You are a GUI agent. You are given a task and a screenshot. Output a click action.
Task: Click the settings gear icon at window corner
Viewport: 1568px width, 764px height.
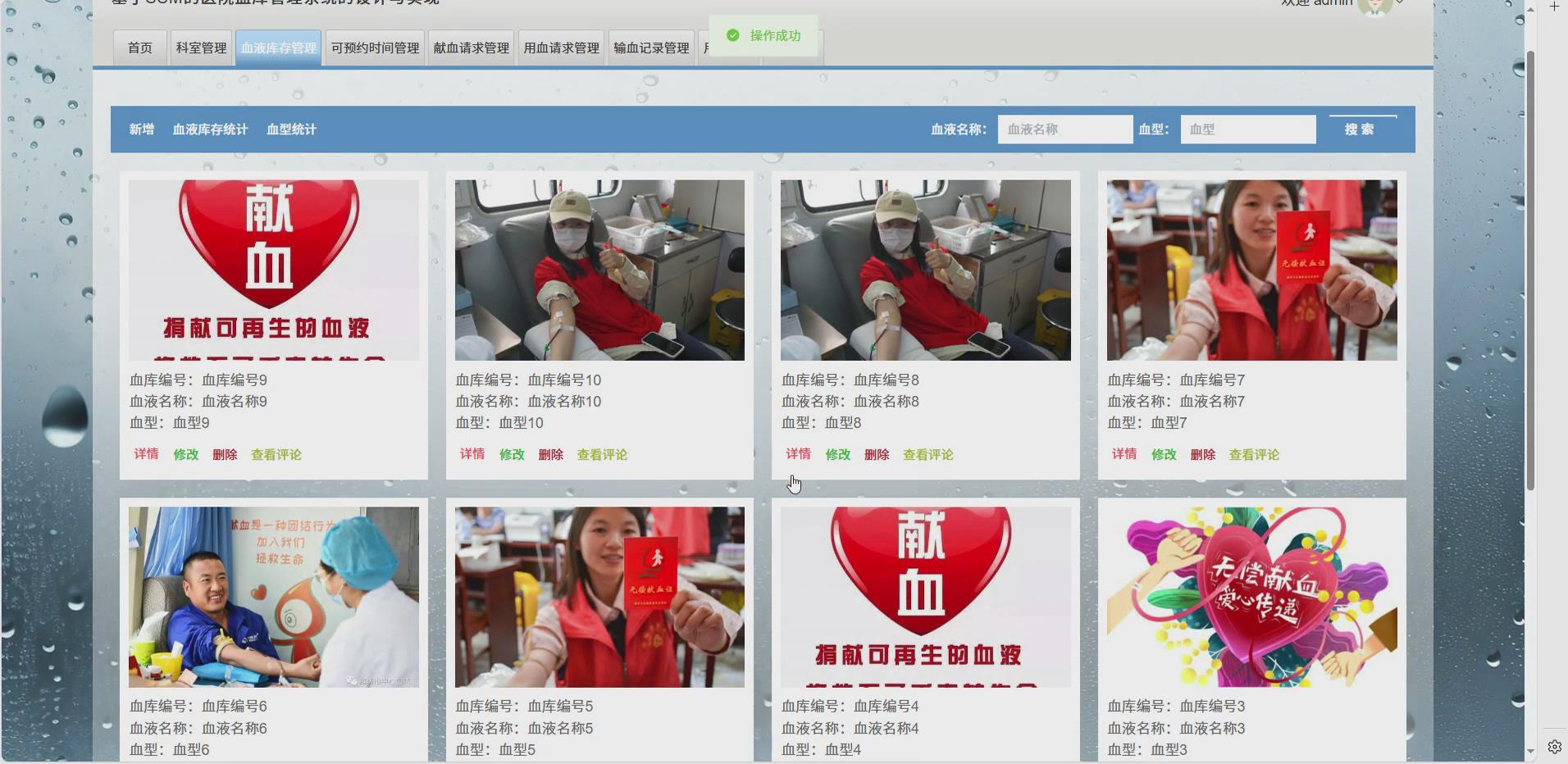click(1554, 747)
